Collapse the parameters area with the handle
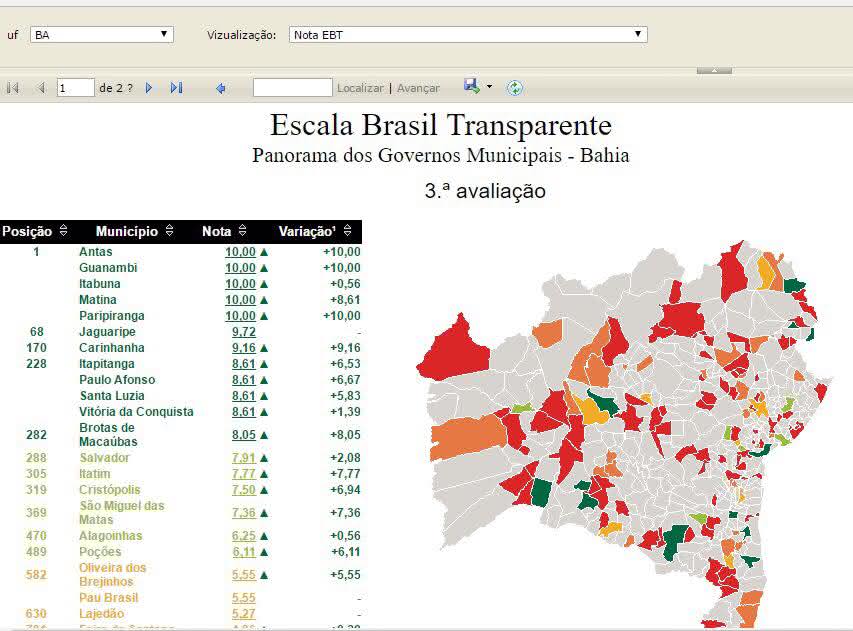The width and height of the screenshot is (853, 631). coord(714,70)
